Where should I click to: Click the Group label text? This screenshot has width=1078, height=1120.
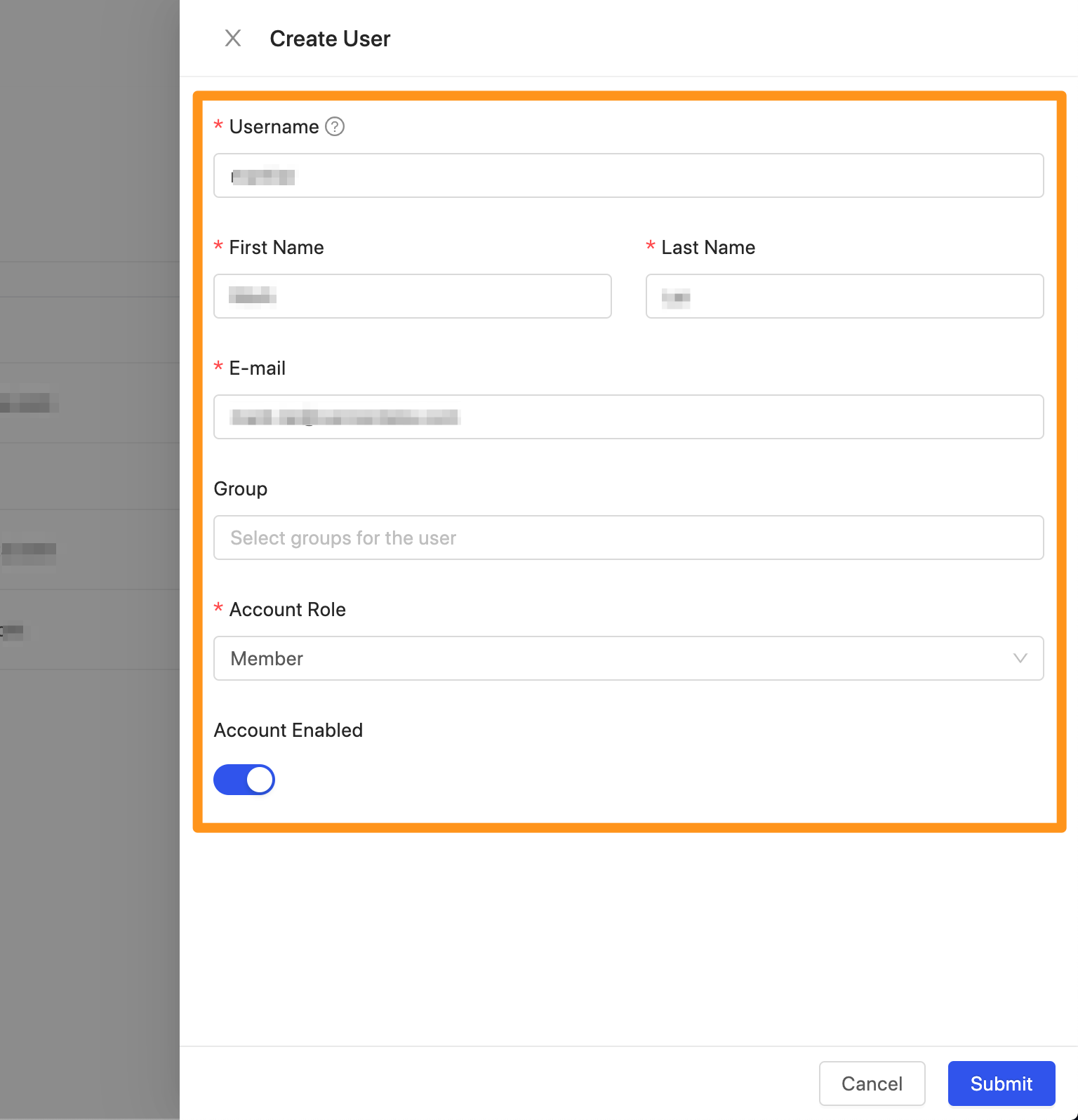[x=241, y=489]
